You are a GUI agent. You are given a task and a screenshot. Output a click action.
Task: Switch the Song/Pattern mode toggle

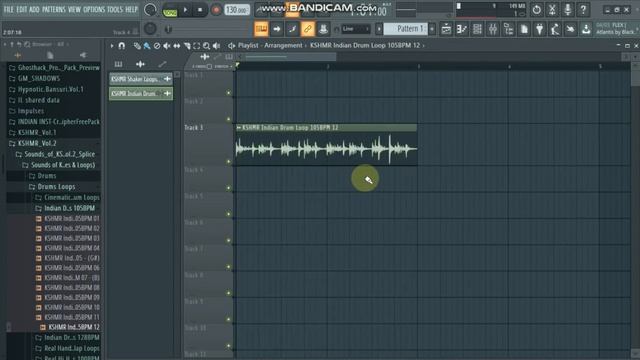pos(170,10)
